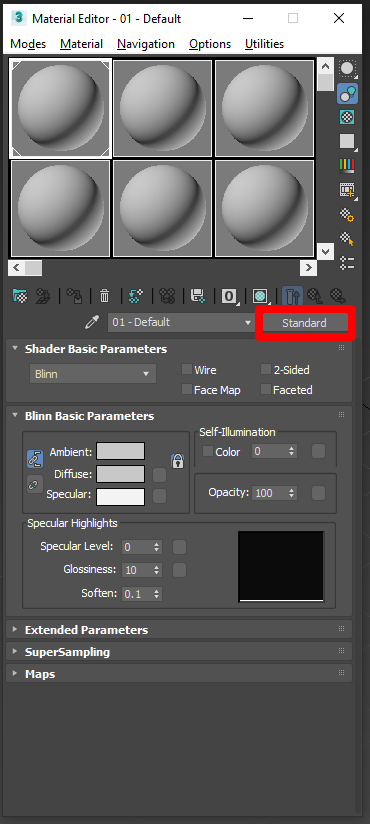The height and width of the screenshot is (824, 370).
Task: Open the Modes menu
Action: (x=28, y=44)
